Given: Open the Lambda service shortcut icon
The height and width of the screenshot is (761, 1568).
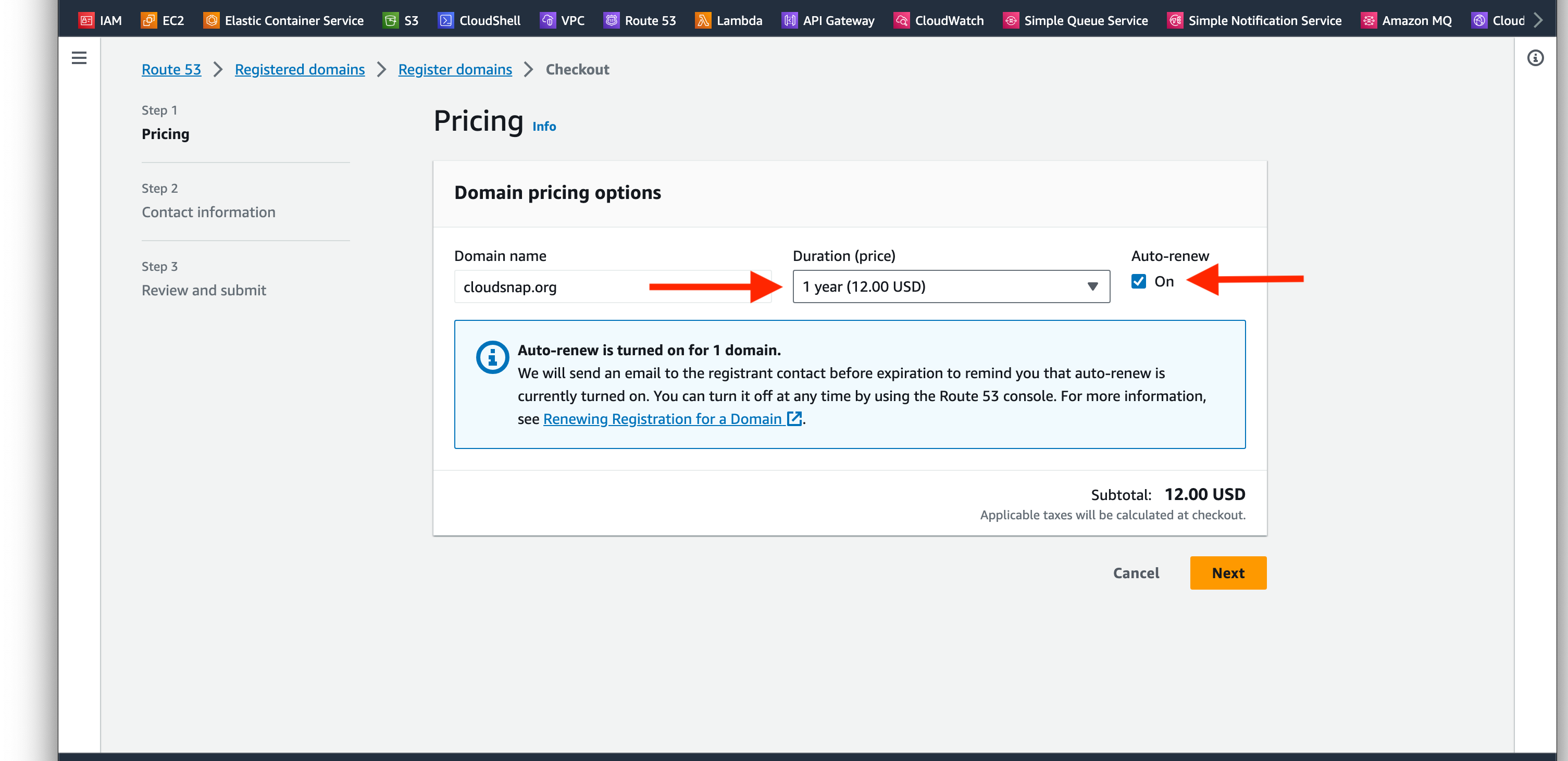Looking at the screenshot, I should (x=702, y=20).
